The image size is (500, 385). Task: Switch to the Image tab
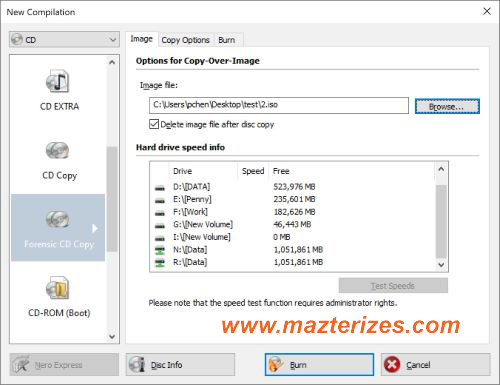pyautogui.click(x=141, y=39)
